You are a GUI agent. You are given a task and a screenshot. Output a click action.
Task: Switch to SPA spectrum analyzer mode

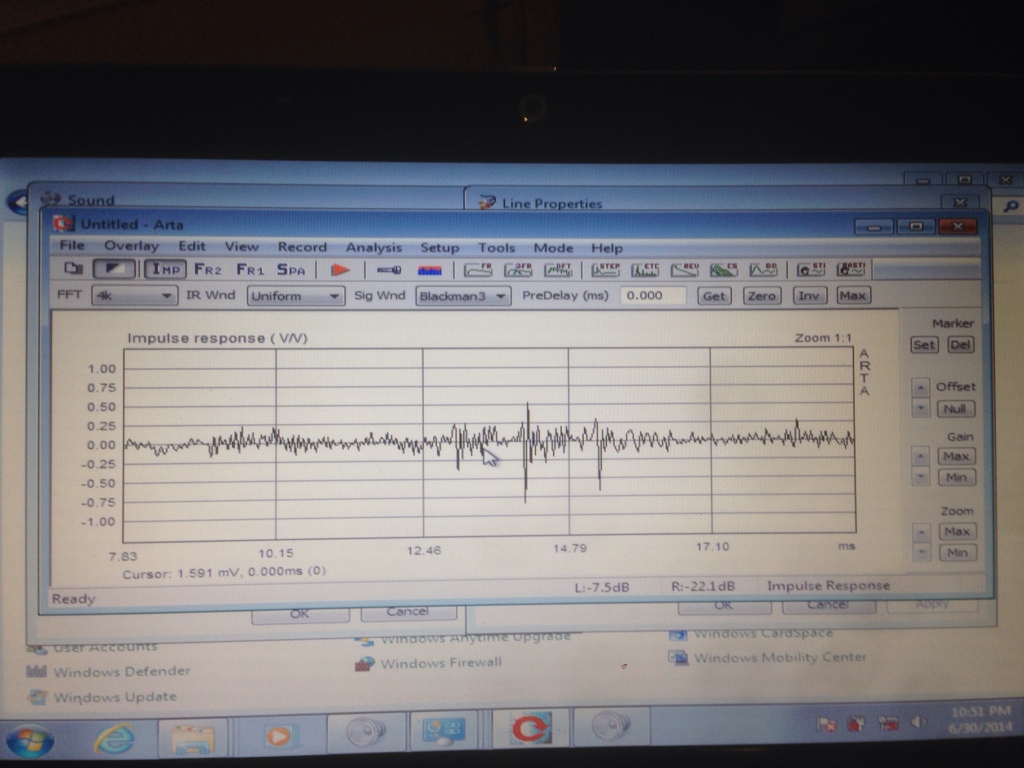click(291, 270)
